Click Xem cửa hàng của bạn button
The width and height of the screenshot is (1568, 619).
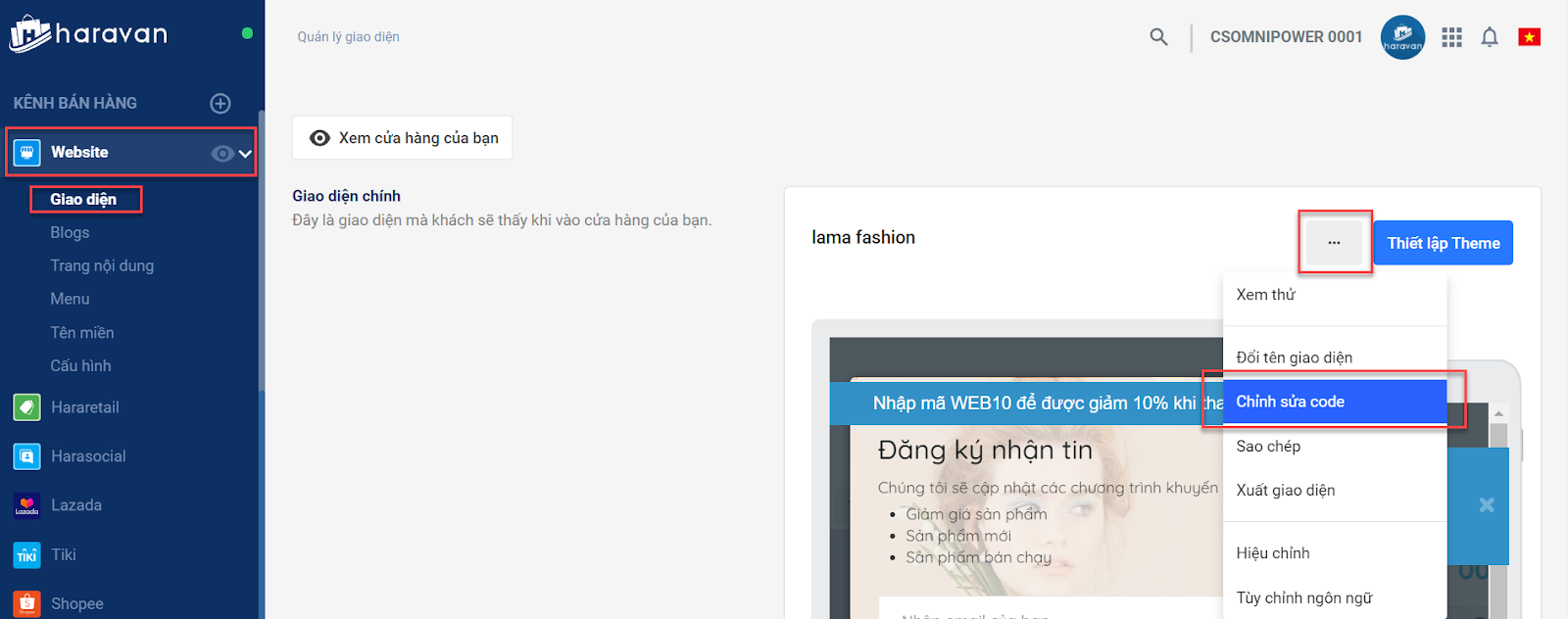point(403,138)
